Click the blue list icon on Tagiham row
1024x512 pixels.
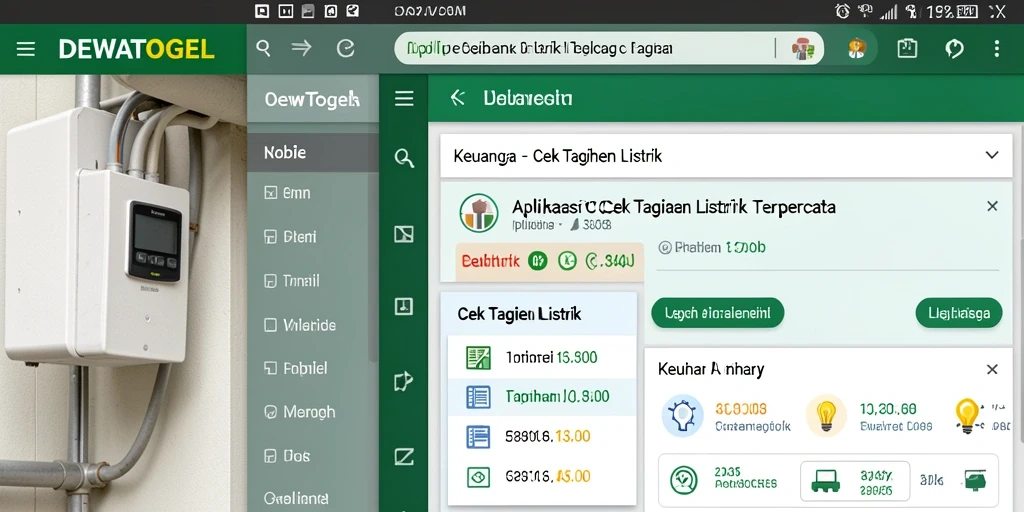(x=478, y=396)
